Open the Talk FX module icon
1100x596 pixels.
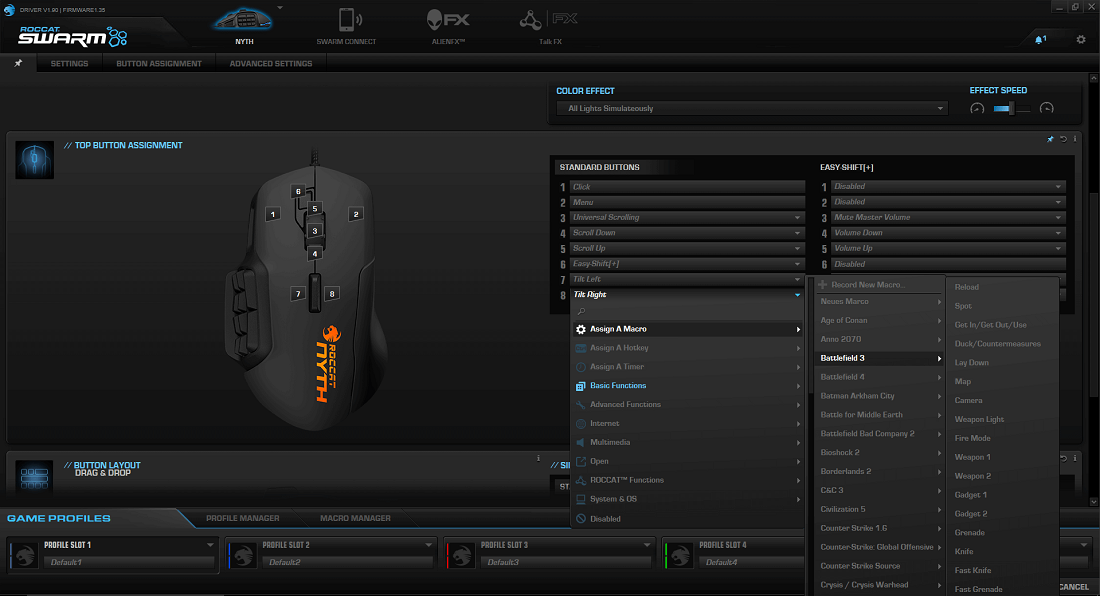549,20
